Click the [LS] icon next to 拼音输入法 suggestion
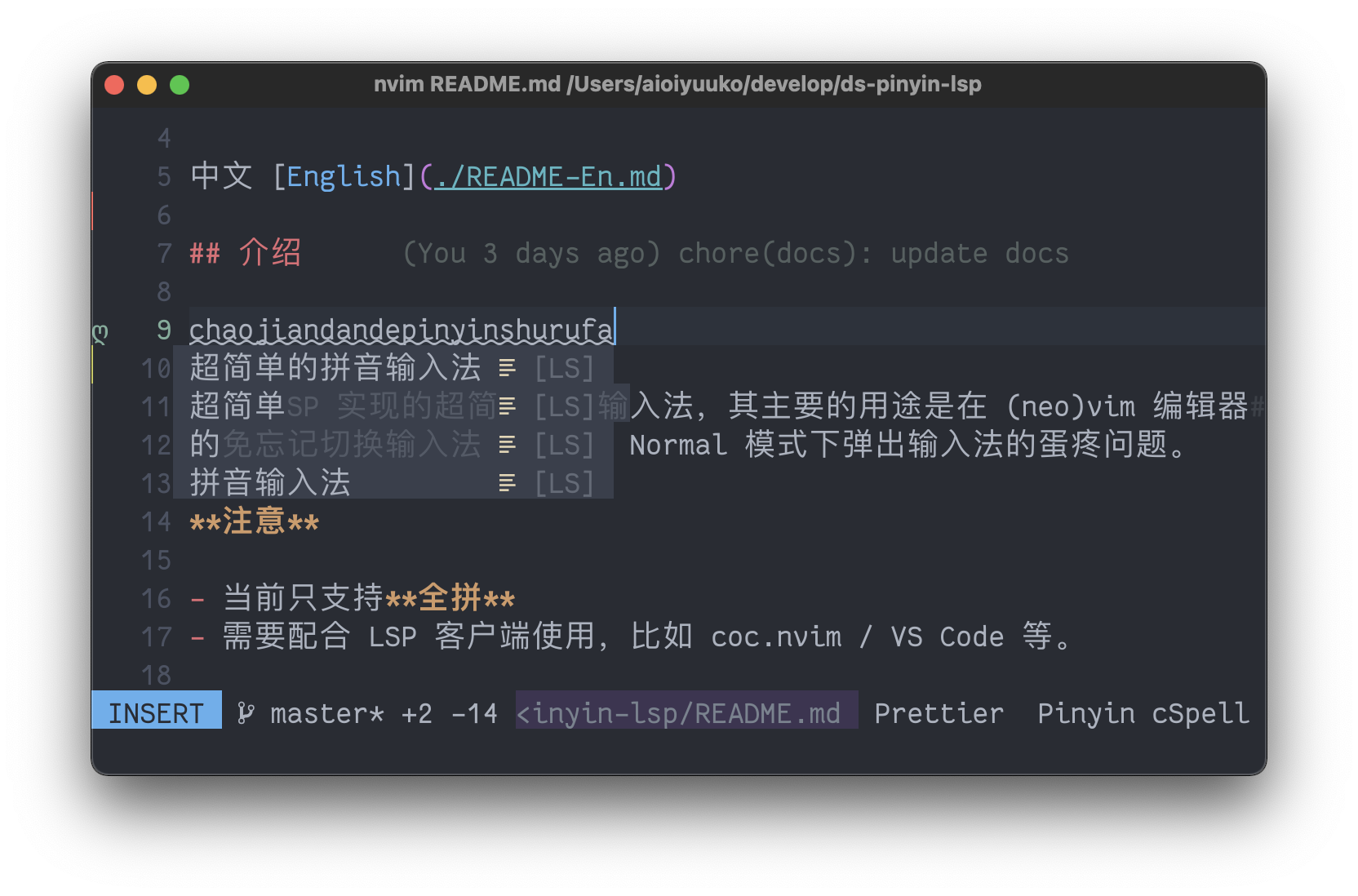 (565, 482)
